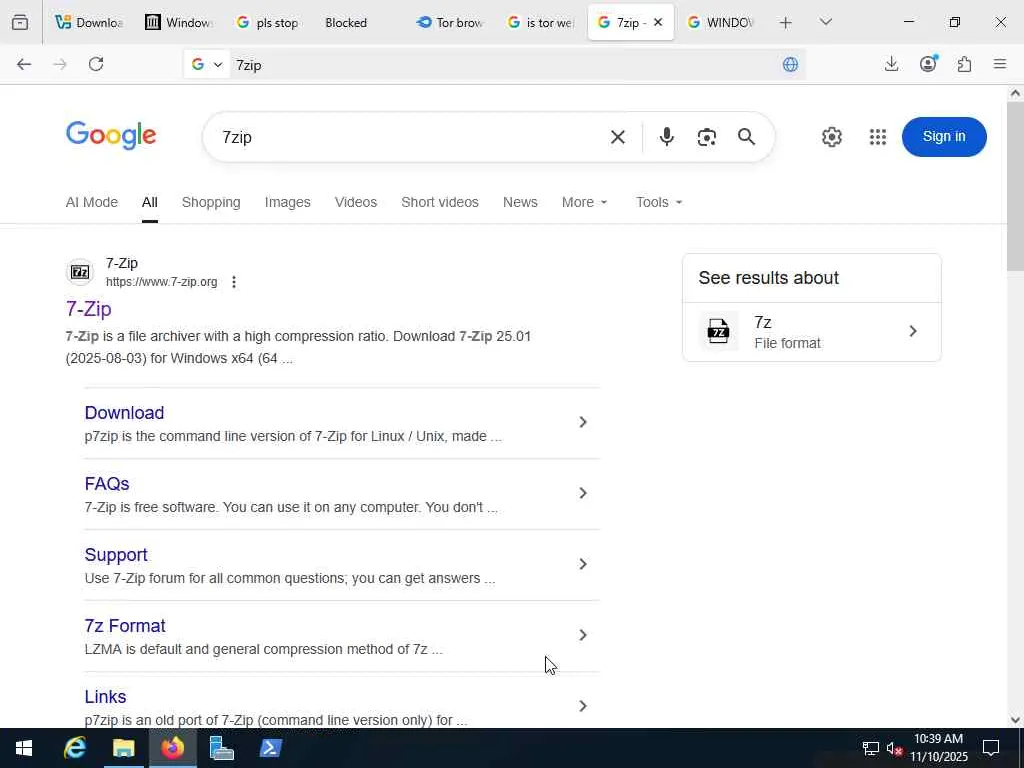Open PowerShell from taskbar

270,748
